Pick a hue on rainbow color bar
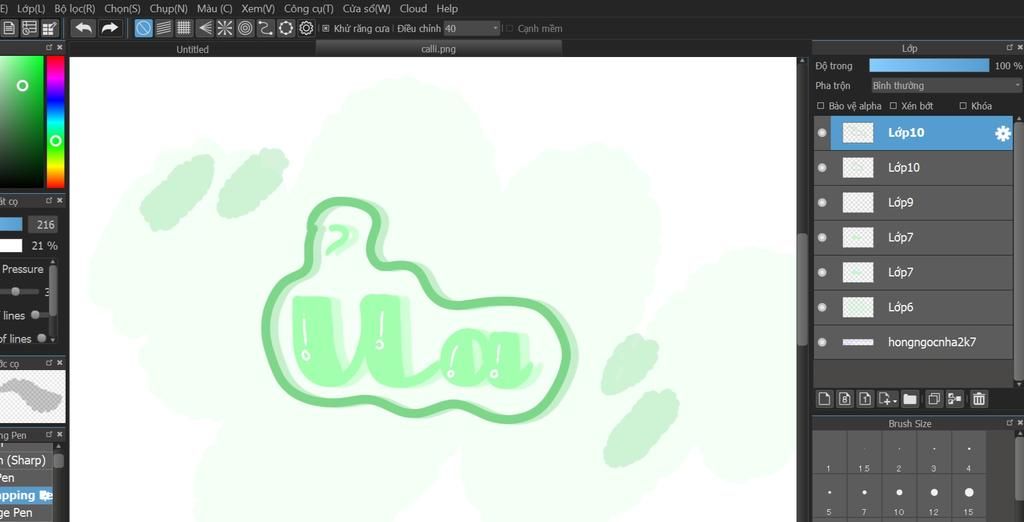The width and height of the screenshot is (1024, 522). point(56,122)
